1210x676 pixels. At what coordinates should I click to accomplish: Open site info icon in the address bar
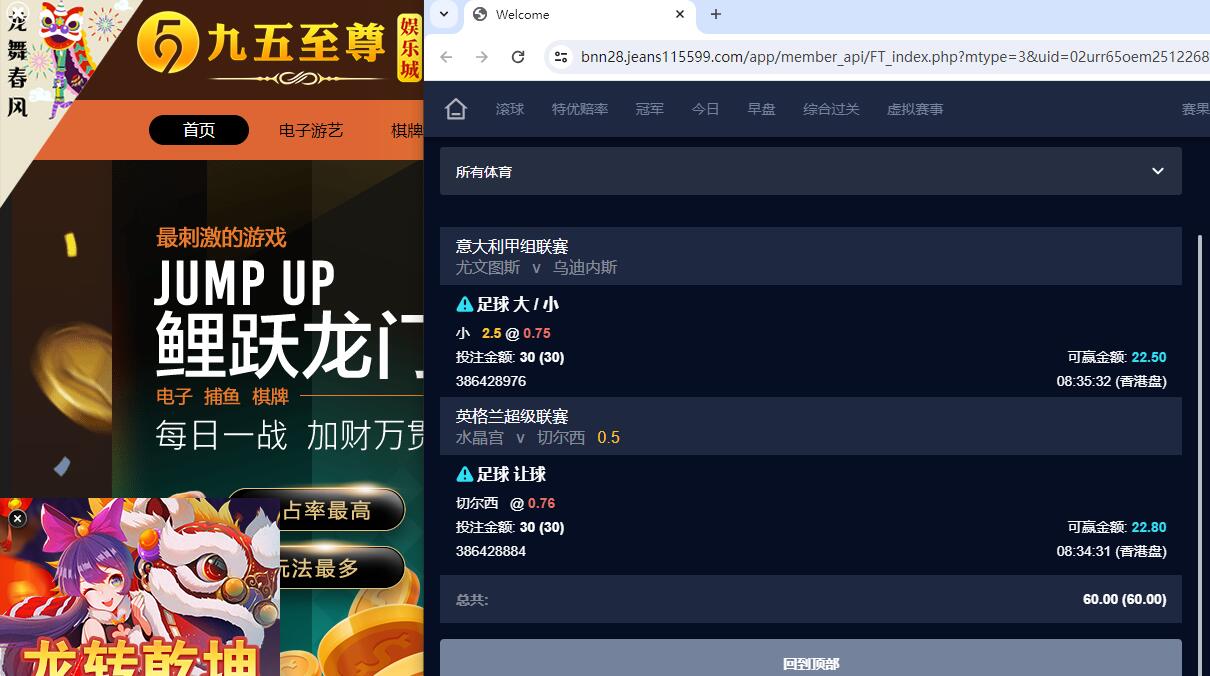tap(561, 57)
